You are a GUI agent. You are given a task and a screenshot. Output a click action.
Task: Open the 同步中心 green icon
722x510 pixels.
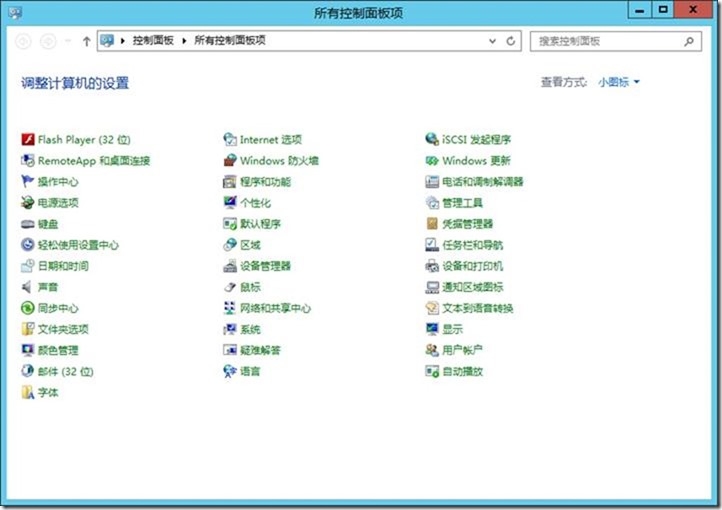pyautogui.click(x=28, y=308)
